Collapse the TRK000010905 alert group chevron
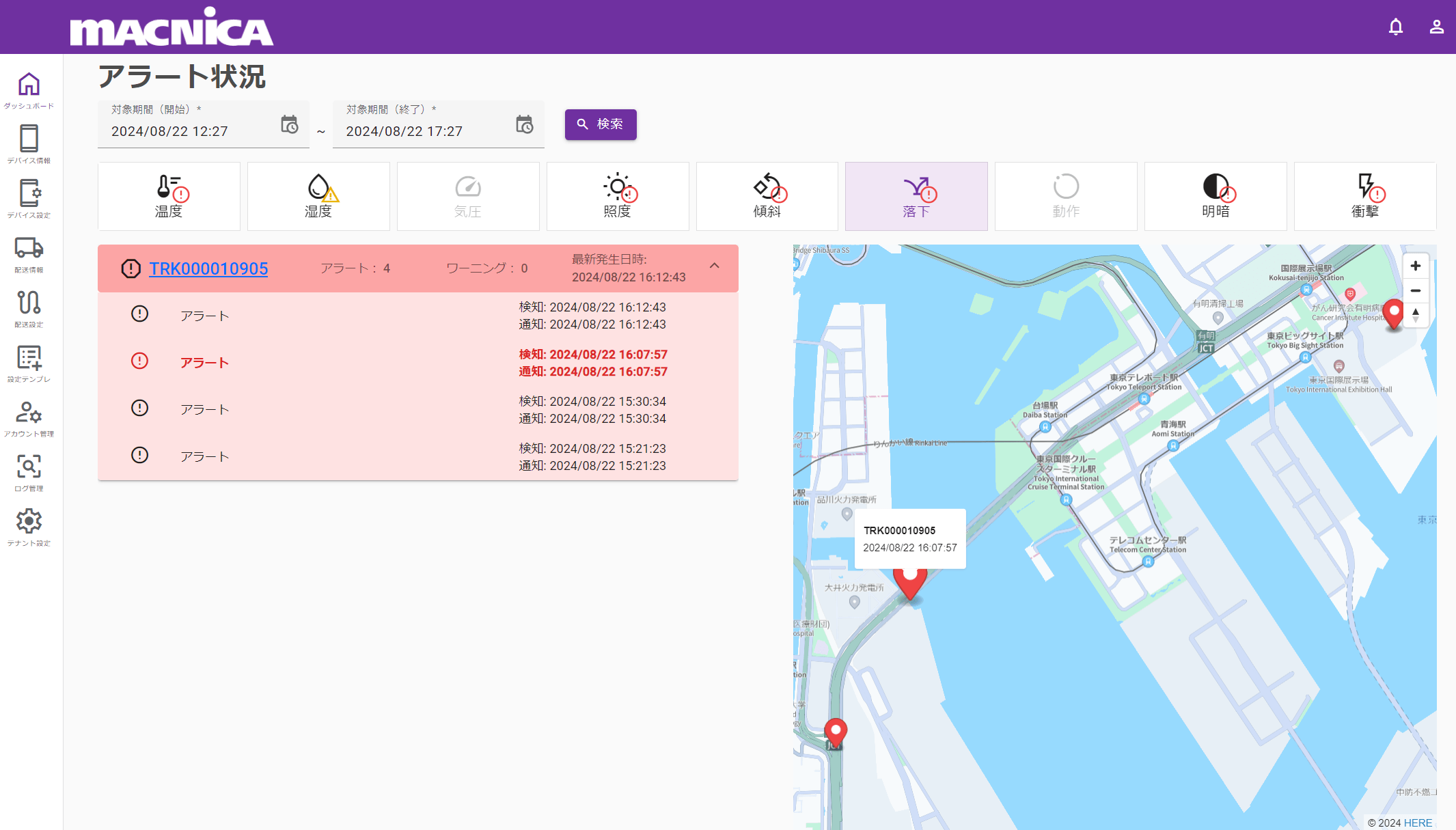This screenshot has width=1456, height=830. click(x=714, y=266)
